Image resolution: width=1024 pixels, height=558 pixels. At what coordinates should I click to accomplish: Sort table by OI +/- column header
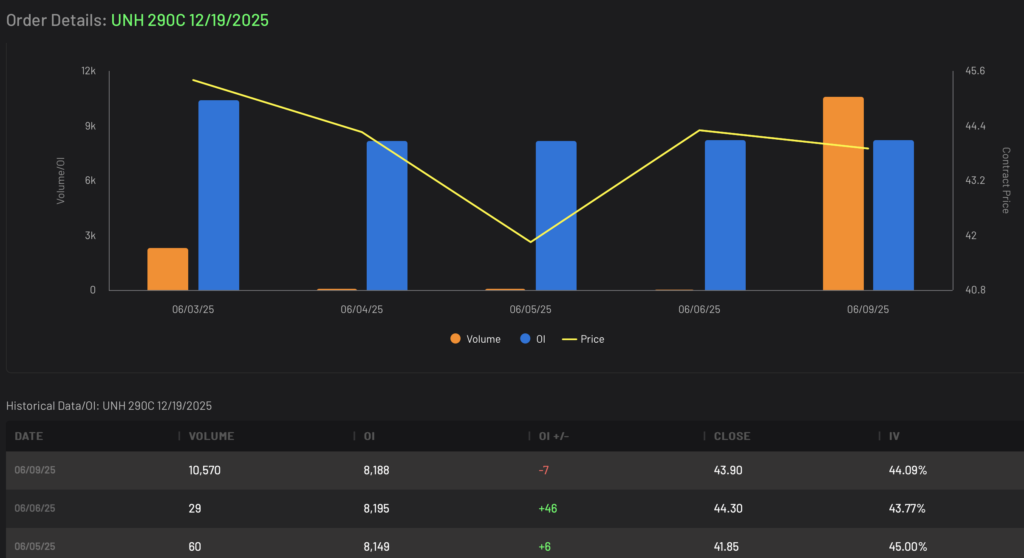coord(554,436)
